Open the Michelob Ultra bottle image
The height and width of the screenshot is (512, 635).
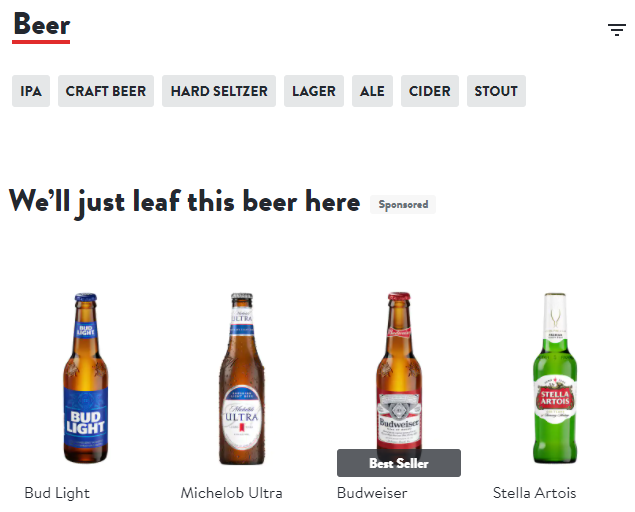[242, 378]
